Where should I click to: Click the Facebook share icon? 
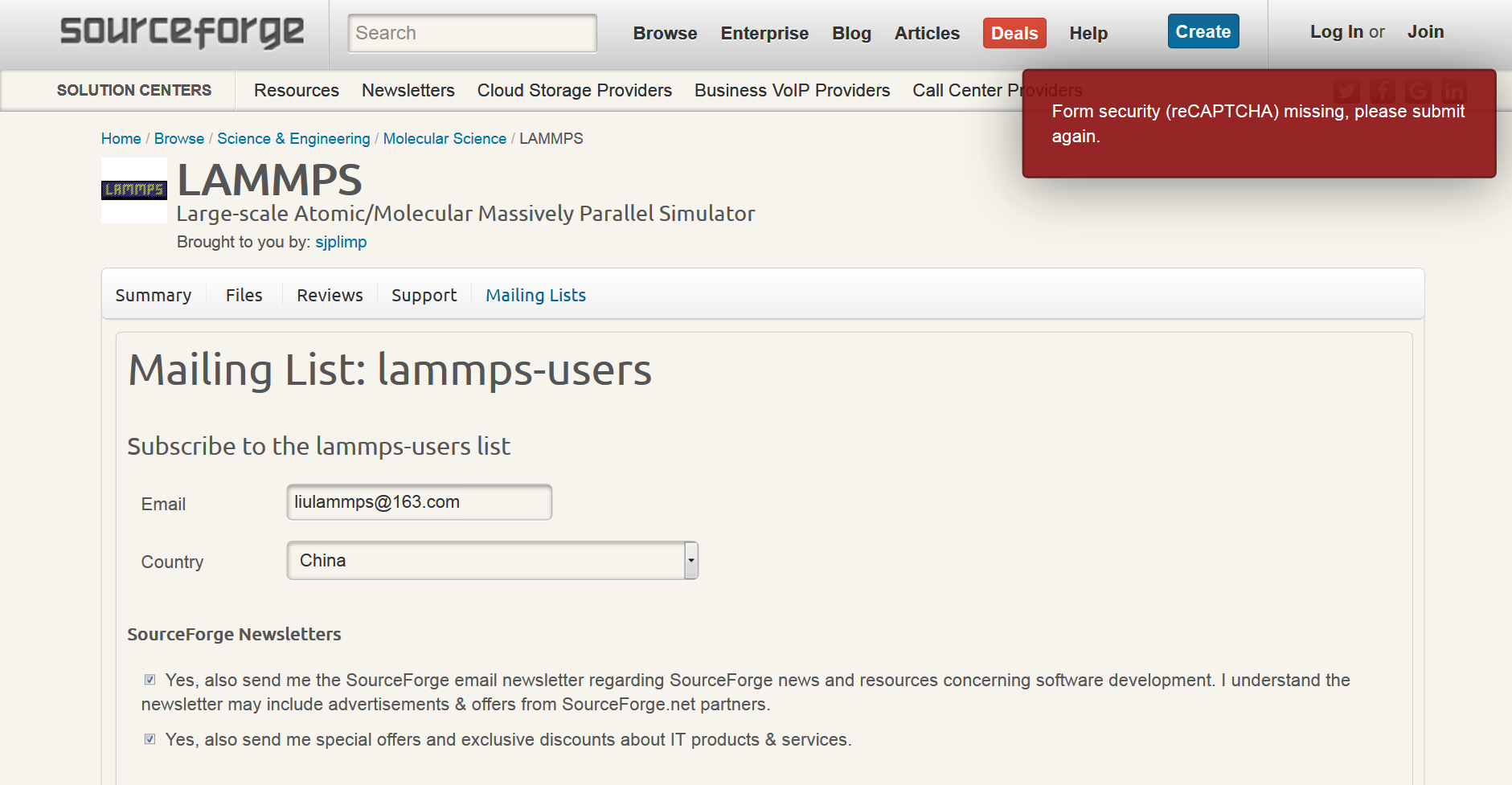(x=1383, y=91)
